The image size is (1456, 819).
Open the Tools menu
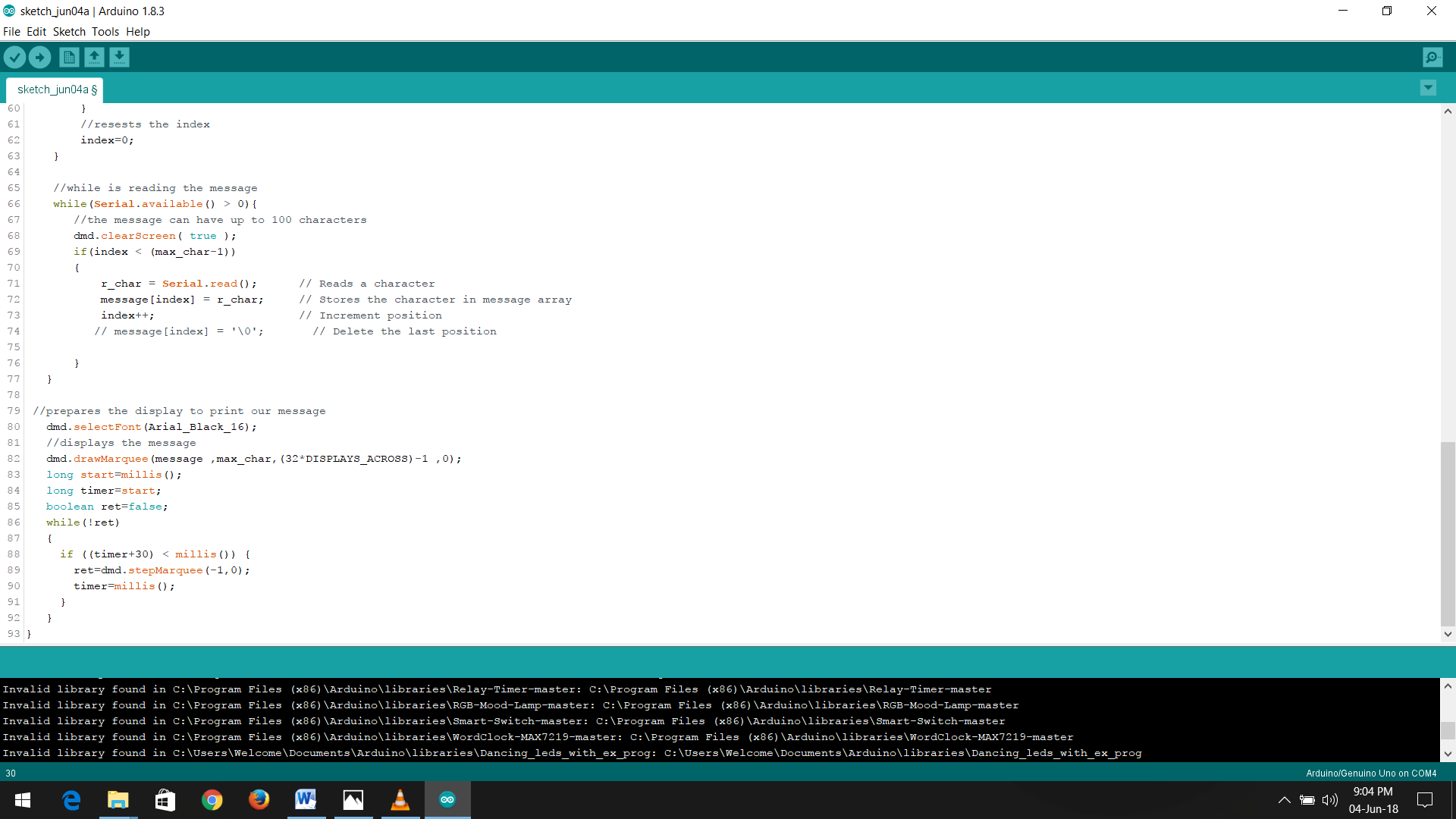[105, 32]
